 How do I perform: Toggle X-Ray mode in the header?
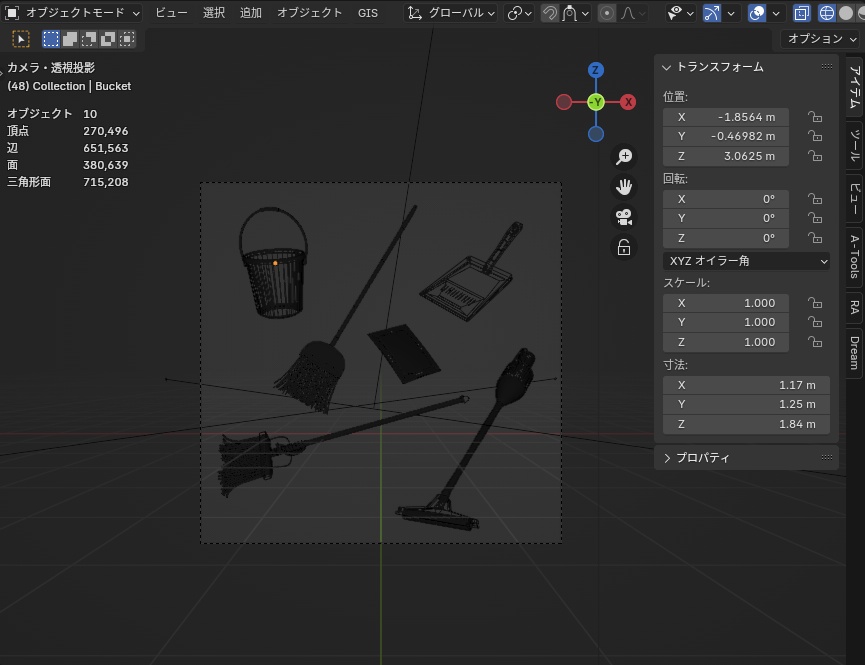[800, 13]
